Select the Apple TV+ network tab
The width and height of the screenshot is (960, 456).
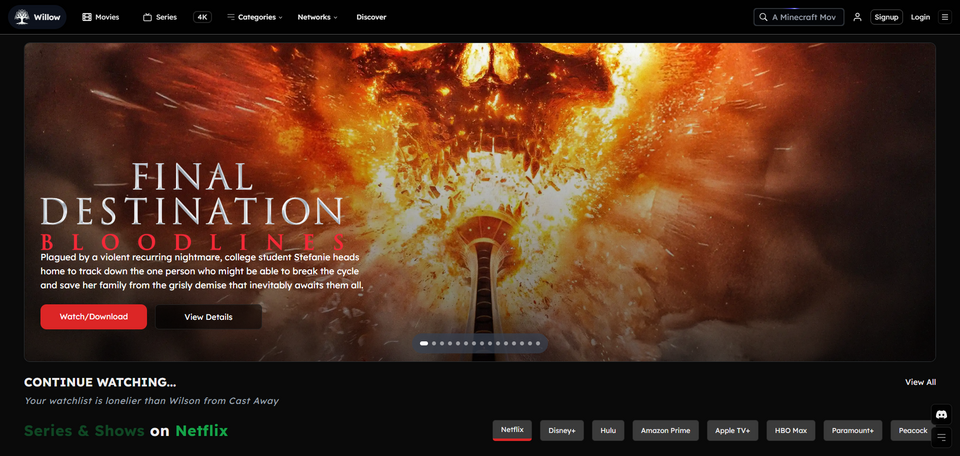[732, 430]
